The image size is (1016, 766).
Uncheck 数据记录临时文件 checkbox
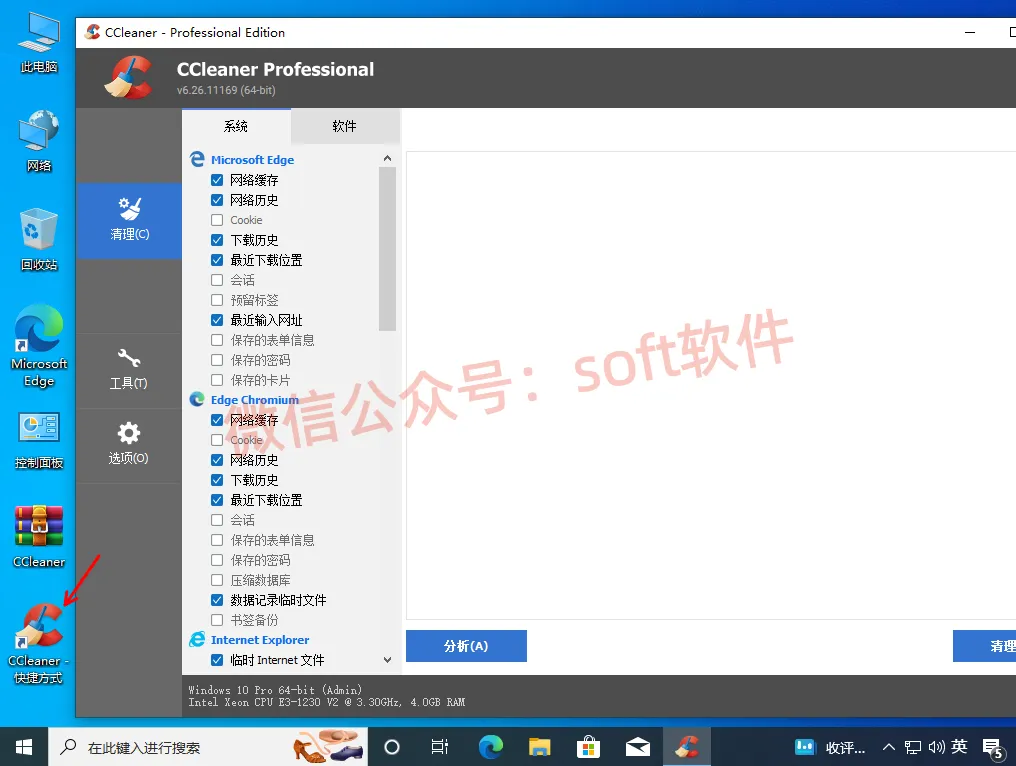click(x=217, y=600)
